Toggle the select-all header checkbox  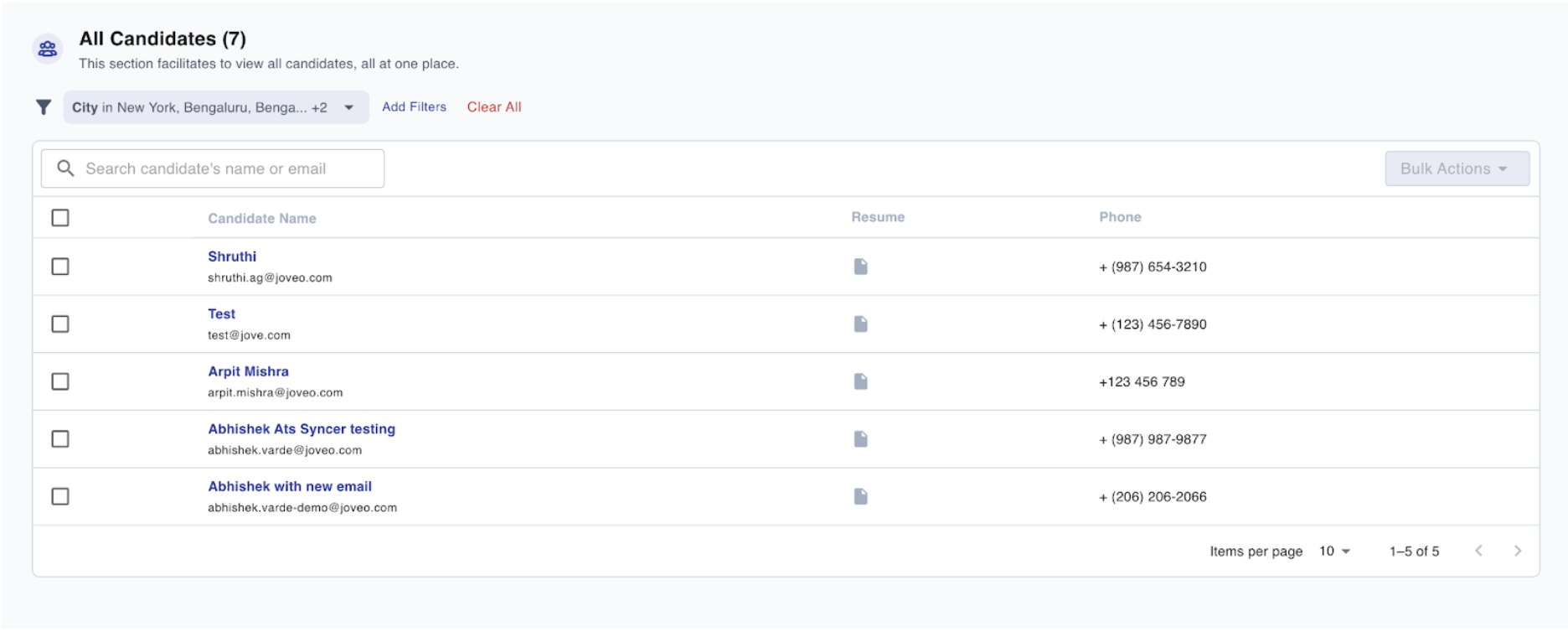click(60, 218)
